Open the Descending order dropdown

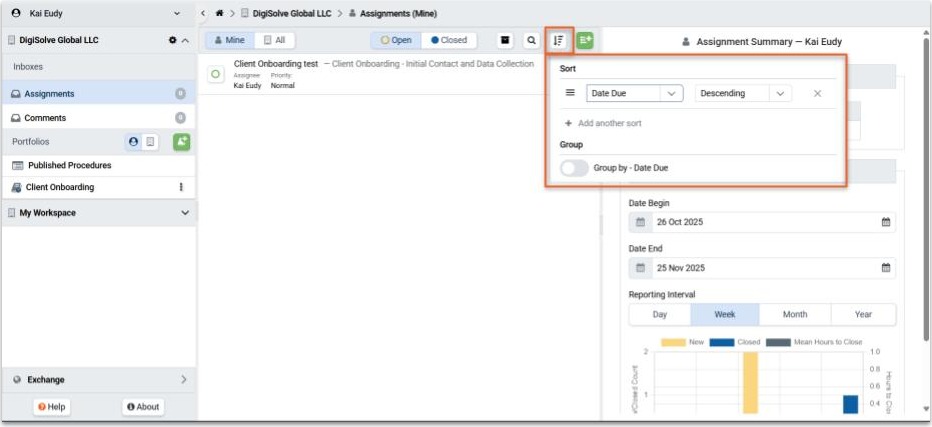pos(743,93)
